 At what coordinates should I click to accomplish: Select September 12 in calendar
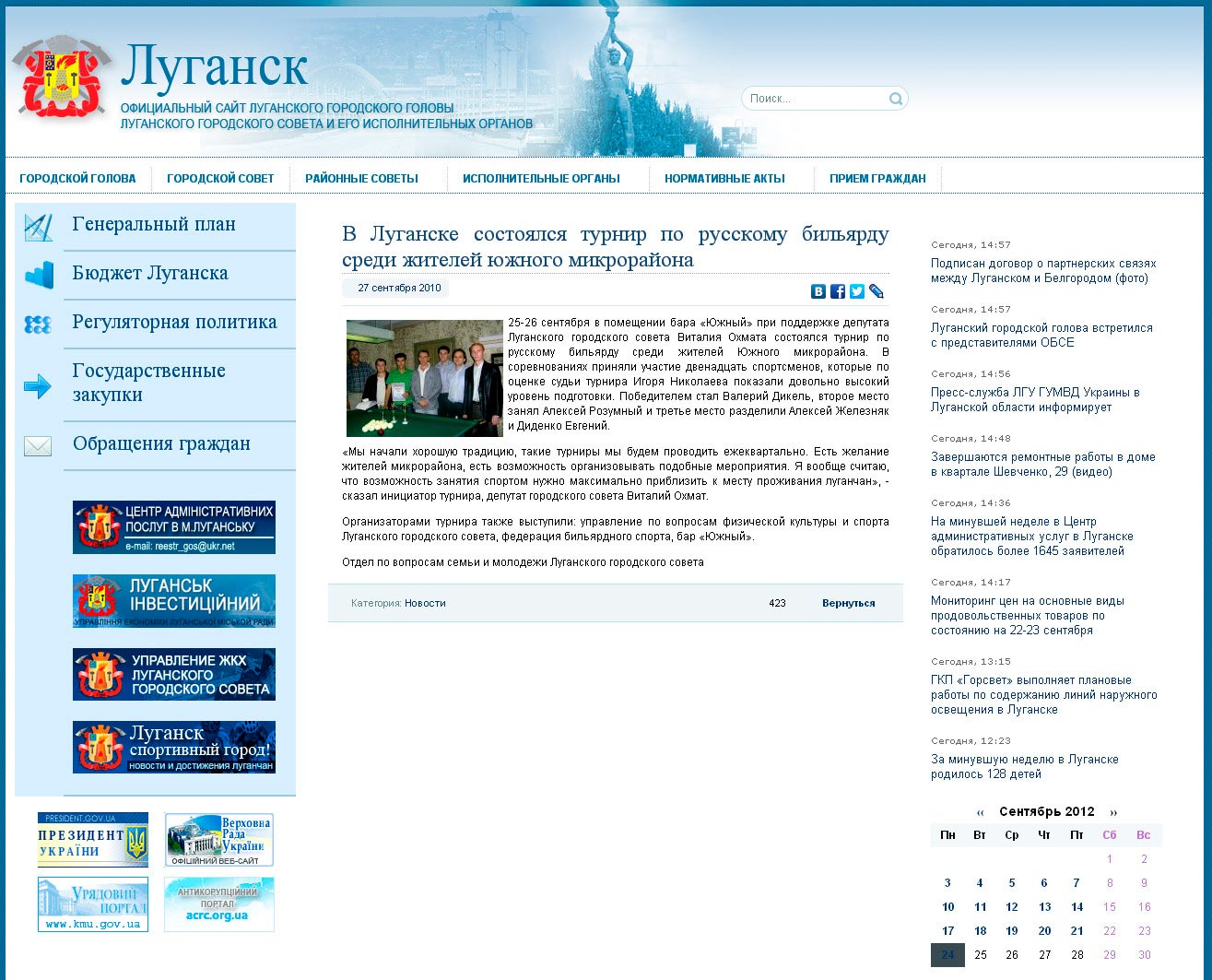pyautogui.click(x=1012, y=907)
